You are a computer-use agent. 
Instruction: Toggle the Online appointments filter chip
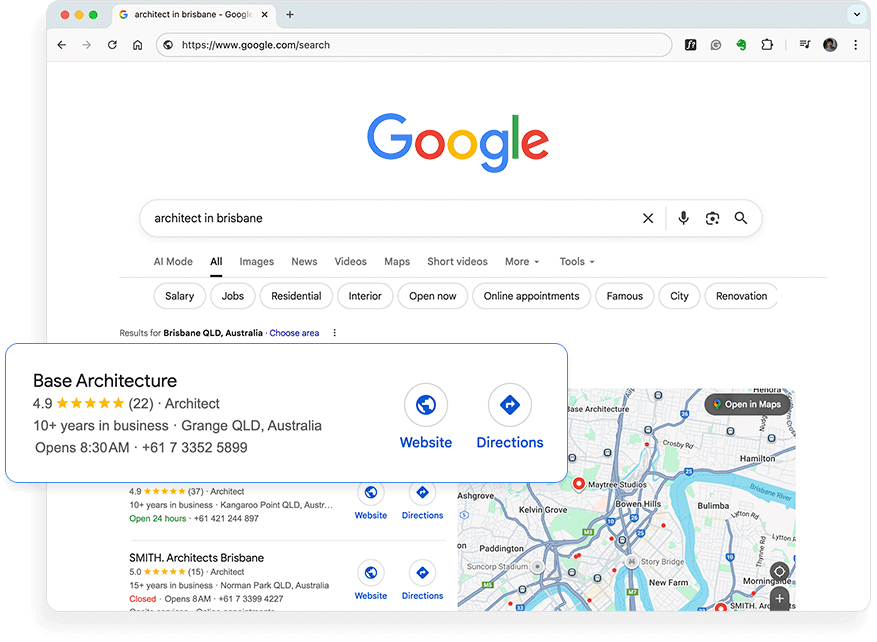pyautogui.click(x=531, y=296)
